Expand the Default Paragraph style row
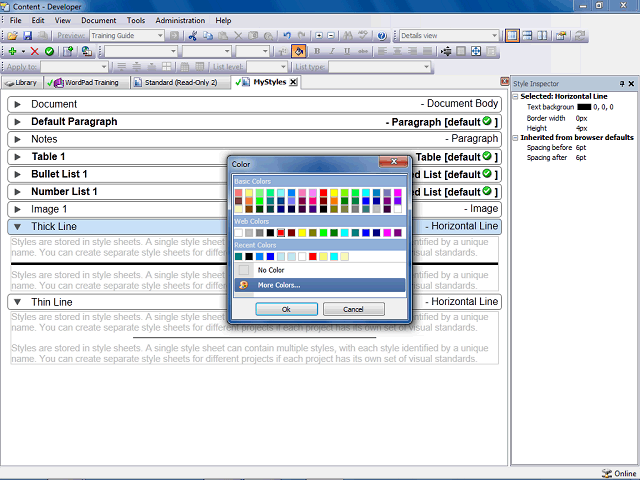The image size is (640, 480). coord(17,122)
